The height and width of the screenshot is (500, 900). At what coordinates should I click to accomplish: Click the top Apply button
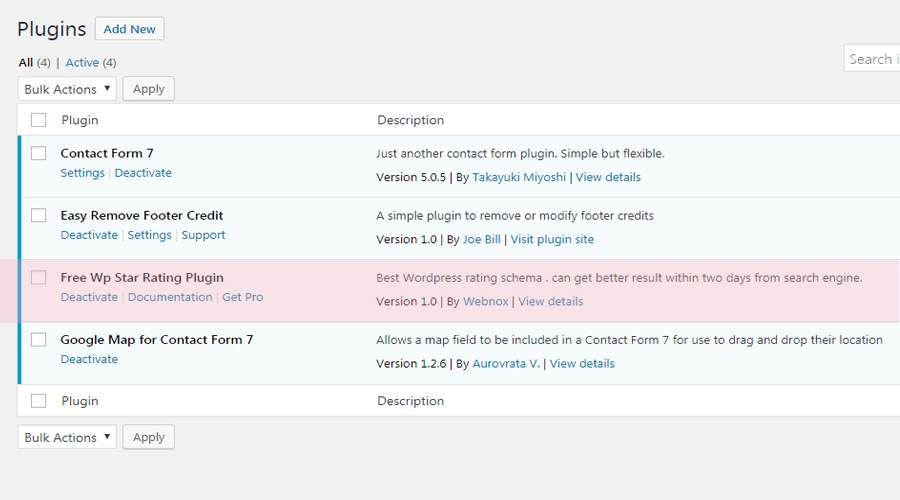(149, 89)
